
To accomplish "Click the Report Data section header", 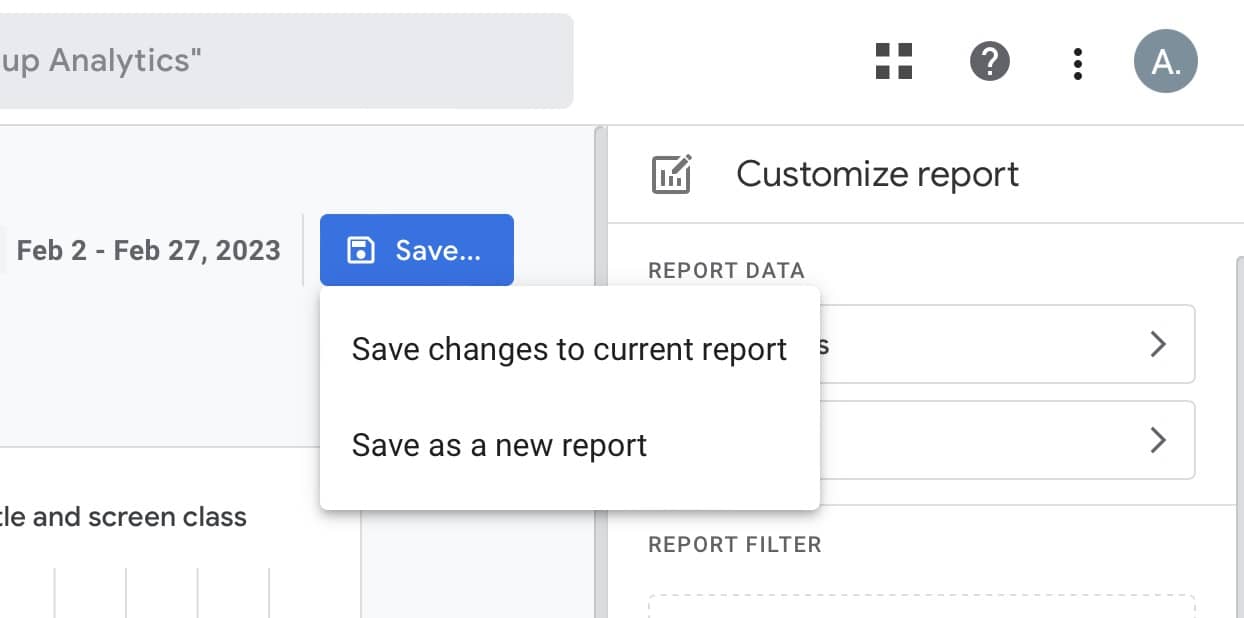I will click(726, 270).
